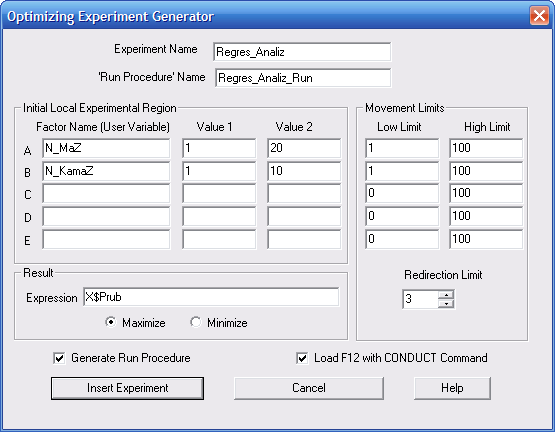Click High Limit field for row E
Screen dimensions: 555x432
[486, 239]
